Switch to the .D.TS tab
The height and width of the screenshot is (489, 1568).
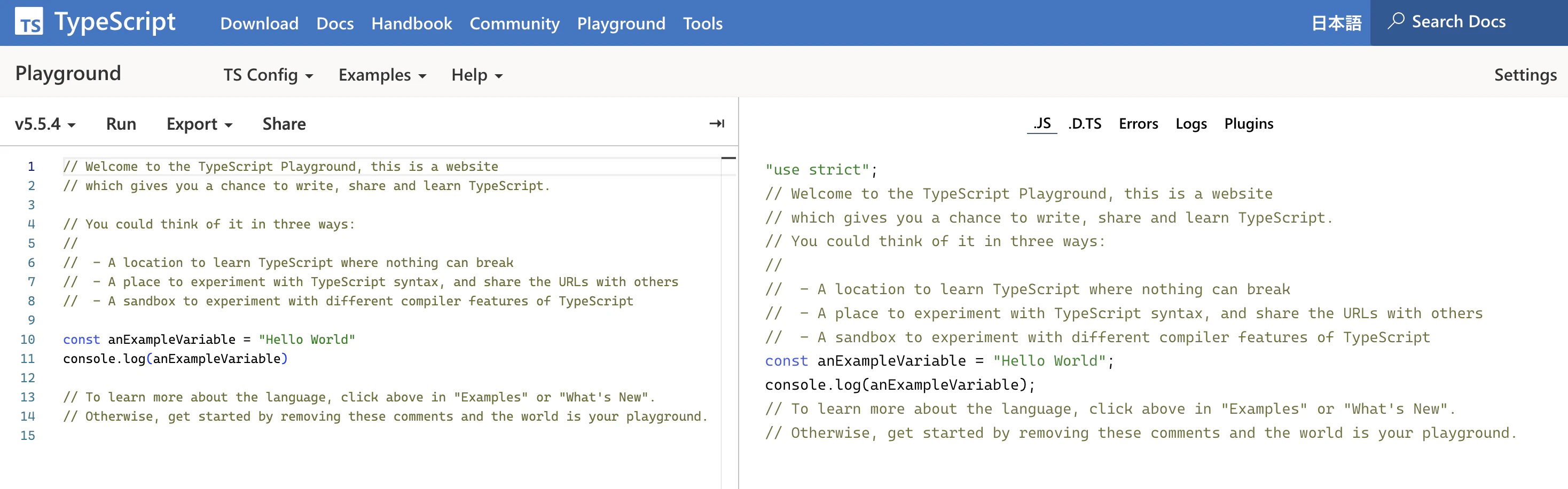click(1085, 123)
